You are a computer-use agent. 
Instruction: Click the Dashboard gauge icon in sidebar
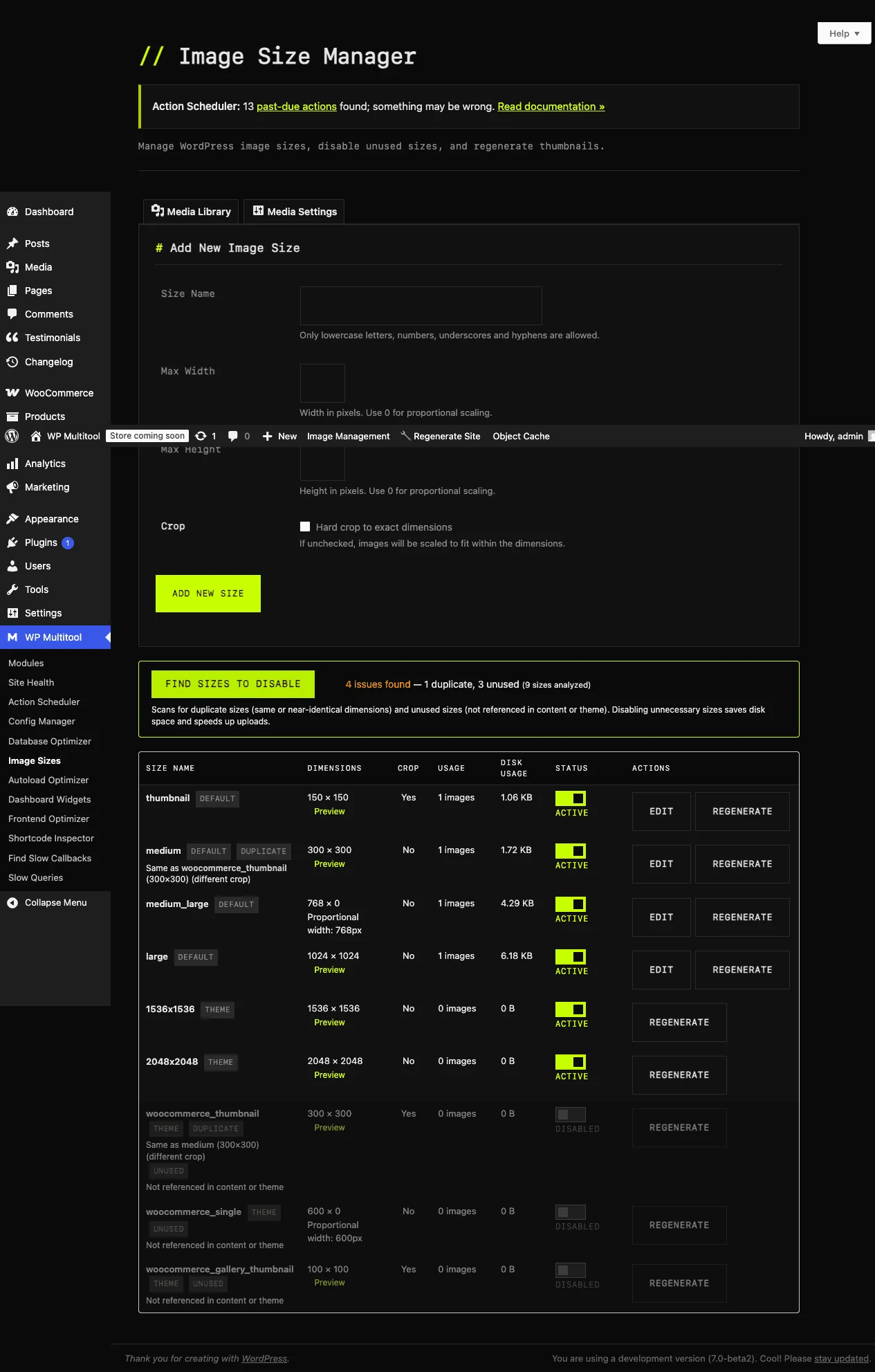[12, 212]
